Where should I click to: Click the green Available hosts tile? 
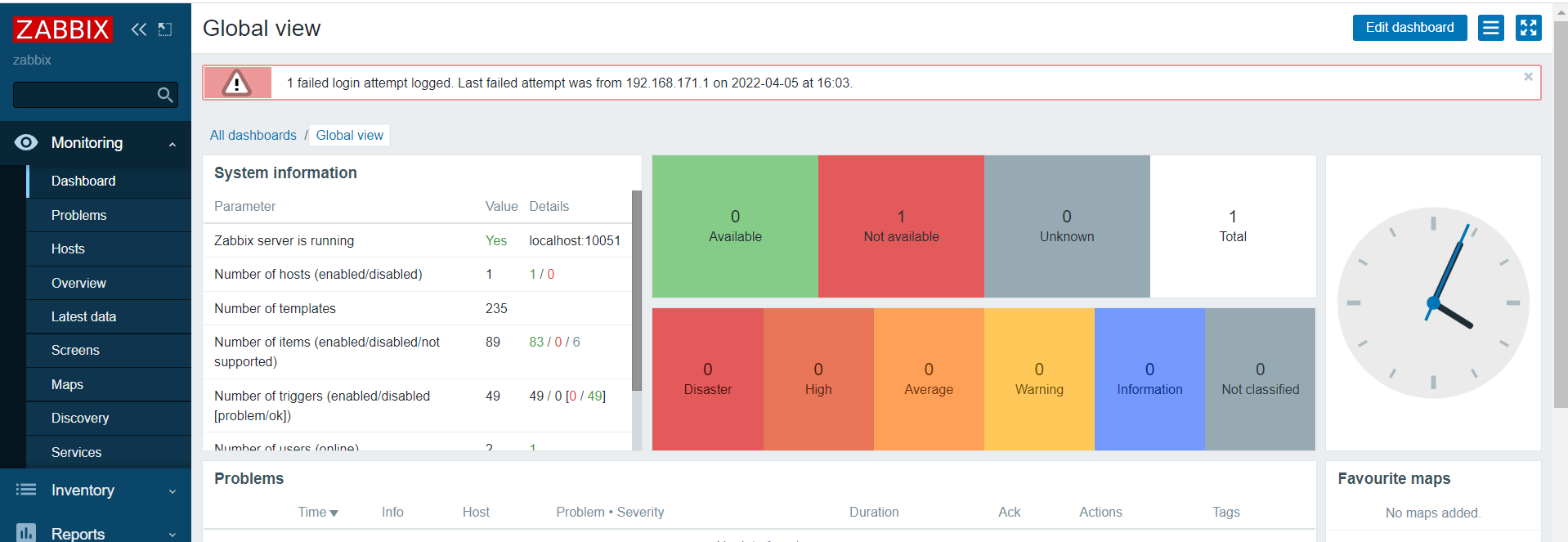point(735,226)
